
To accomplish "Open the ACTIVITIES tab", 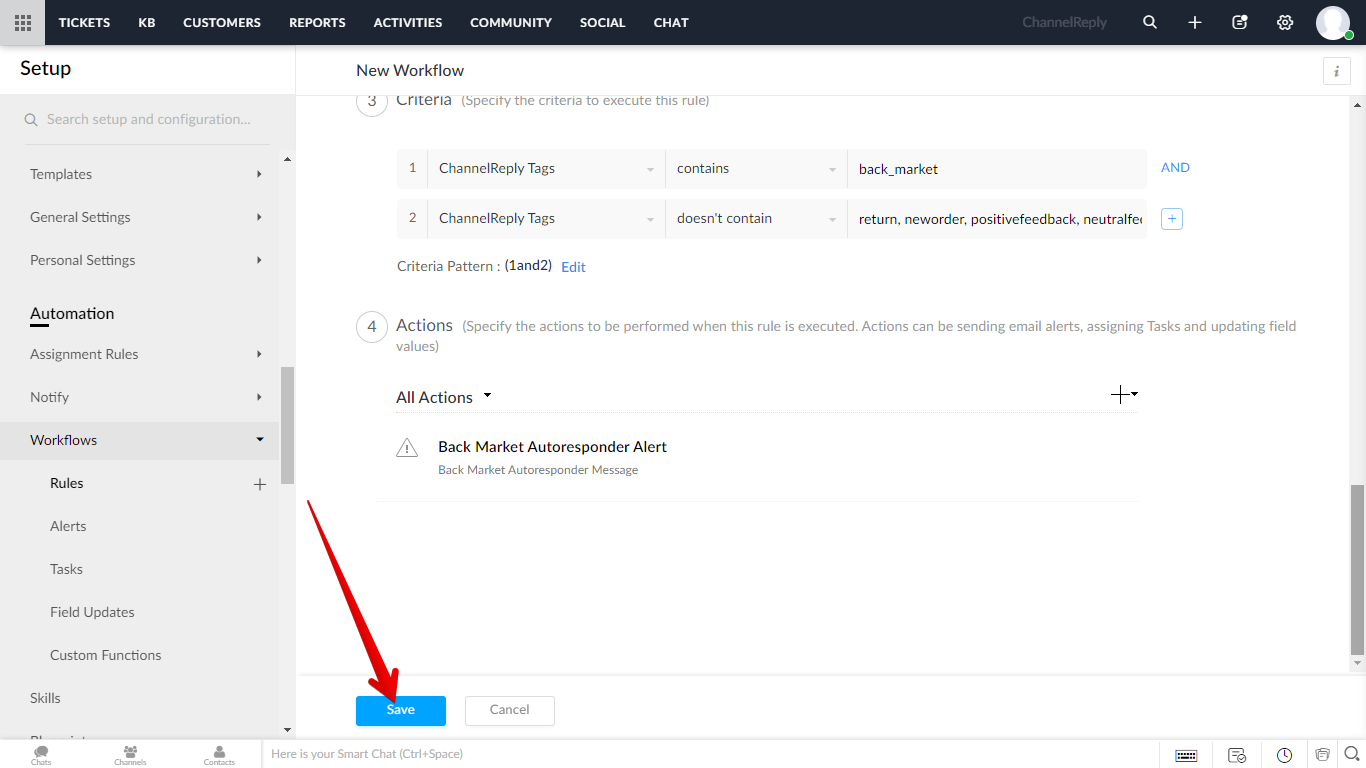I will pos(408,22).
